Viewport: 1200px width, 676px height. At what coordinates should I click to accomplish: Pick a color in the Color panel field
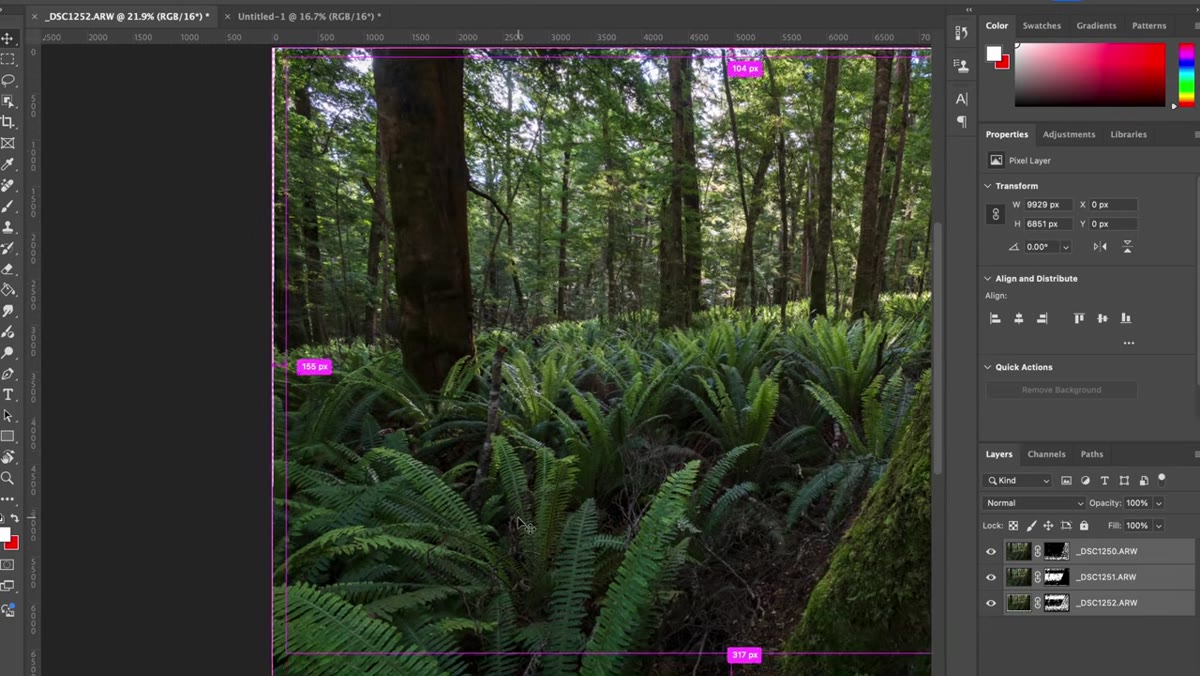coord(1090,75)
